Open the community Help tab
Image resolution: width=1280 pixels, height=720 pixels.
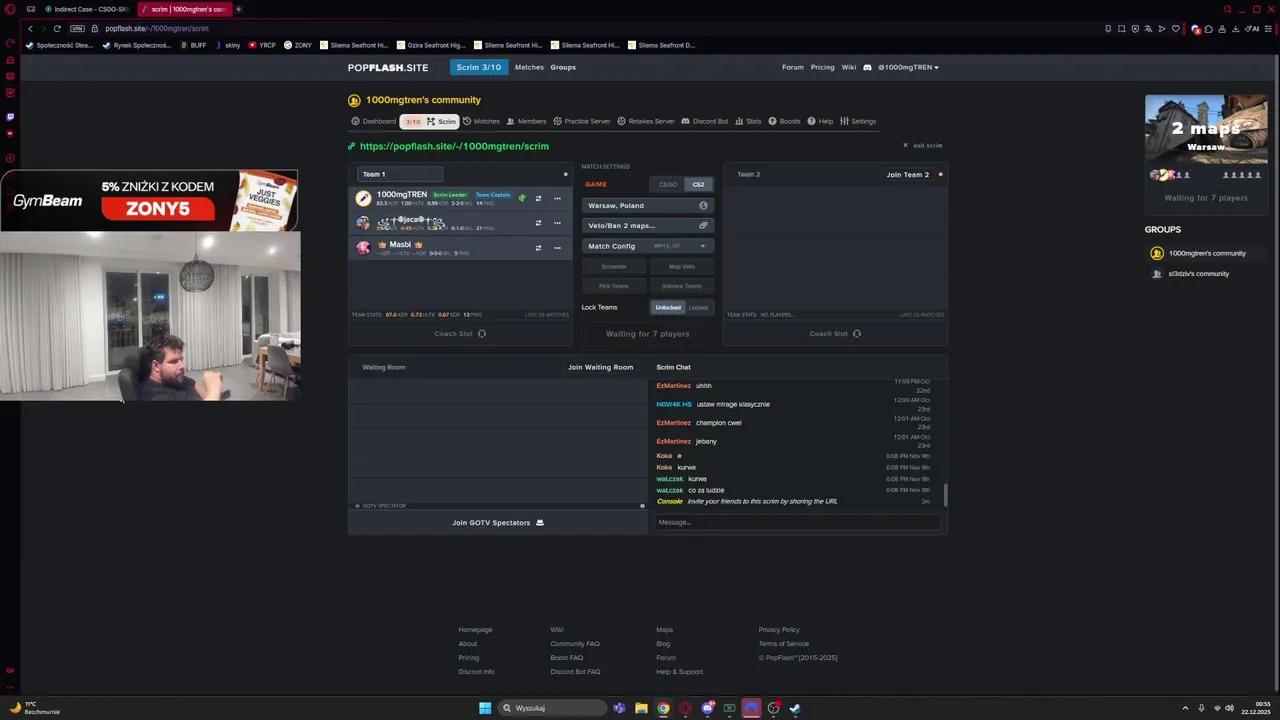pos(820,121)
